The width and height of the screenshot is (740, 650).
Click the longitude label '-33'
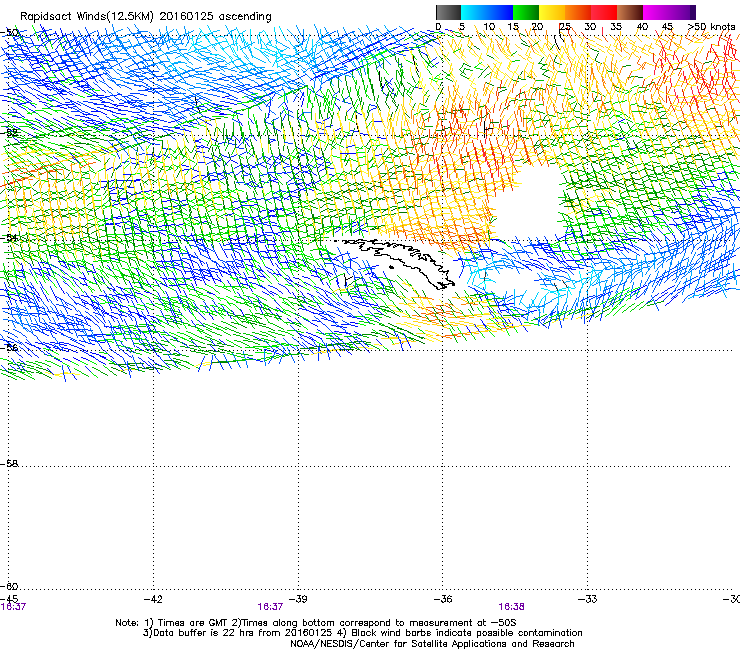tap(587, 599)
